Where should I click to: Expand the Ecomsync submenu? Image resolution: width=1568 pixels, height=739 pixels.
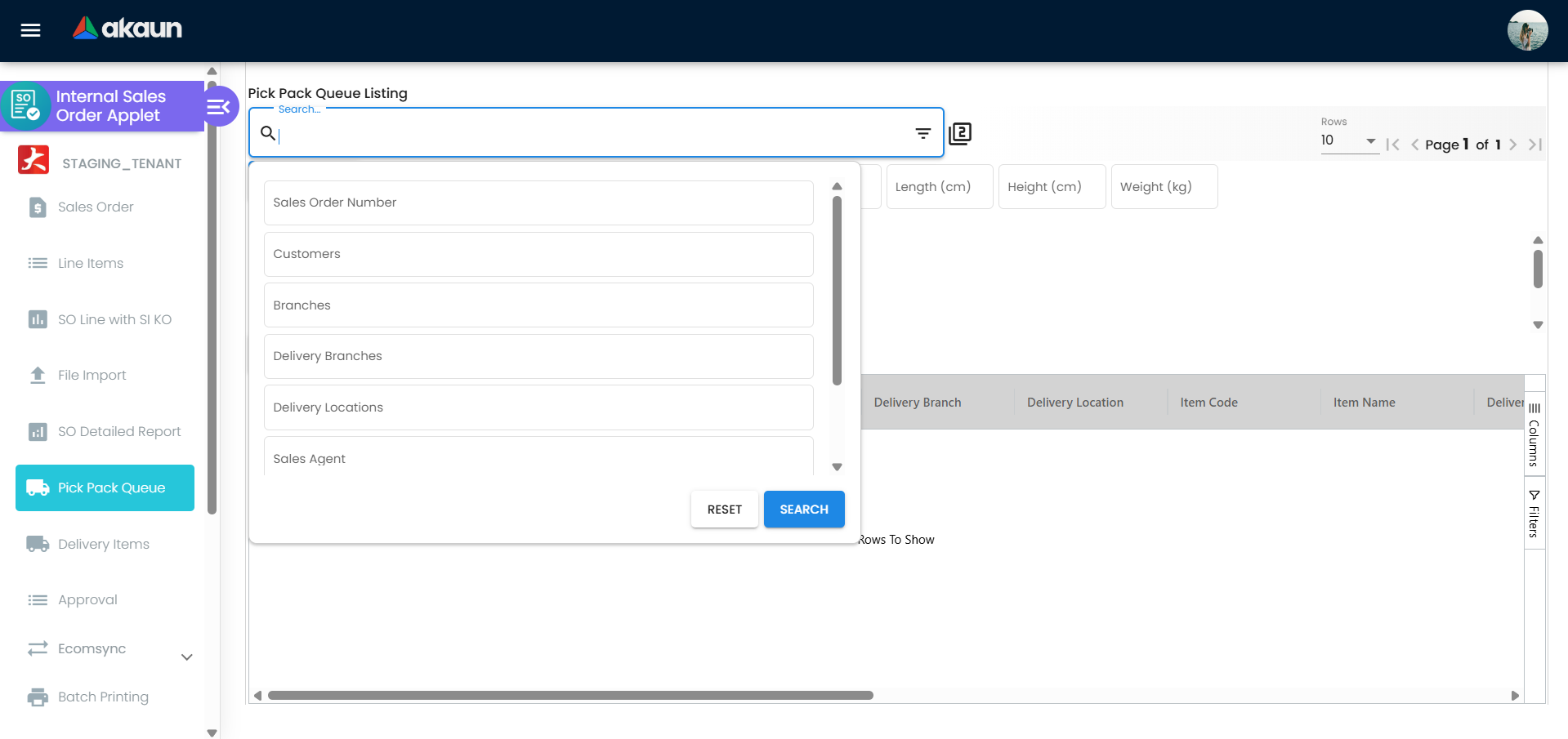pyautogui.click(x=186, y=657)
